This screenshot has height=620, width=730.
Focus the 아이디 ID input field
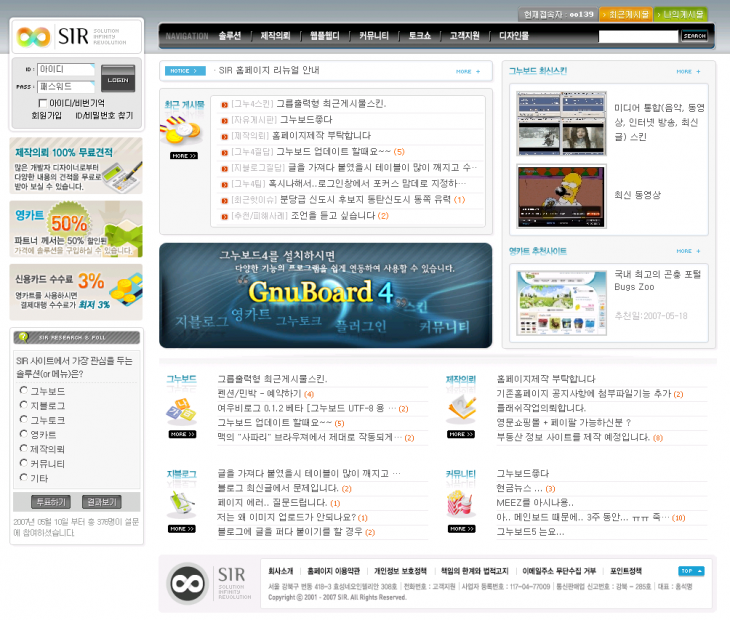pos(65,69)
